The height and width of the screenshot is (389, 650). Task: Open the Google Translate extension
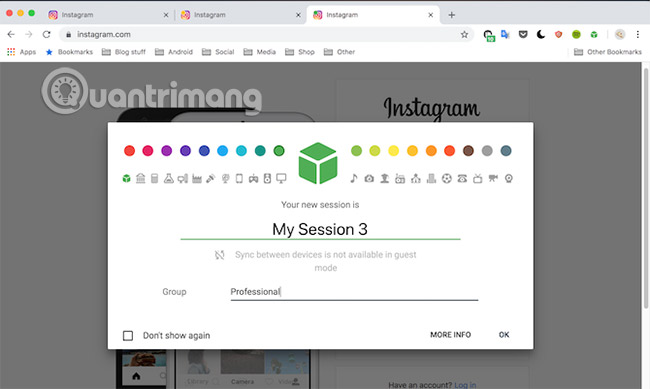click(505, 34)
